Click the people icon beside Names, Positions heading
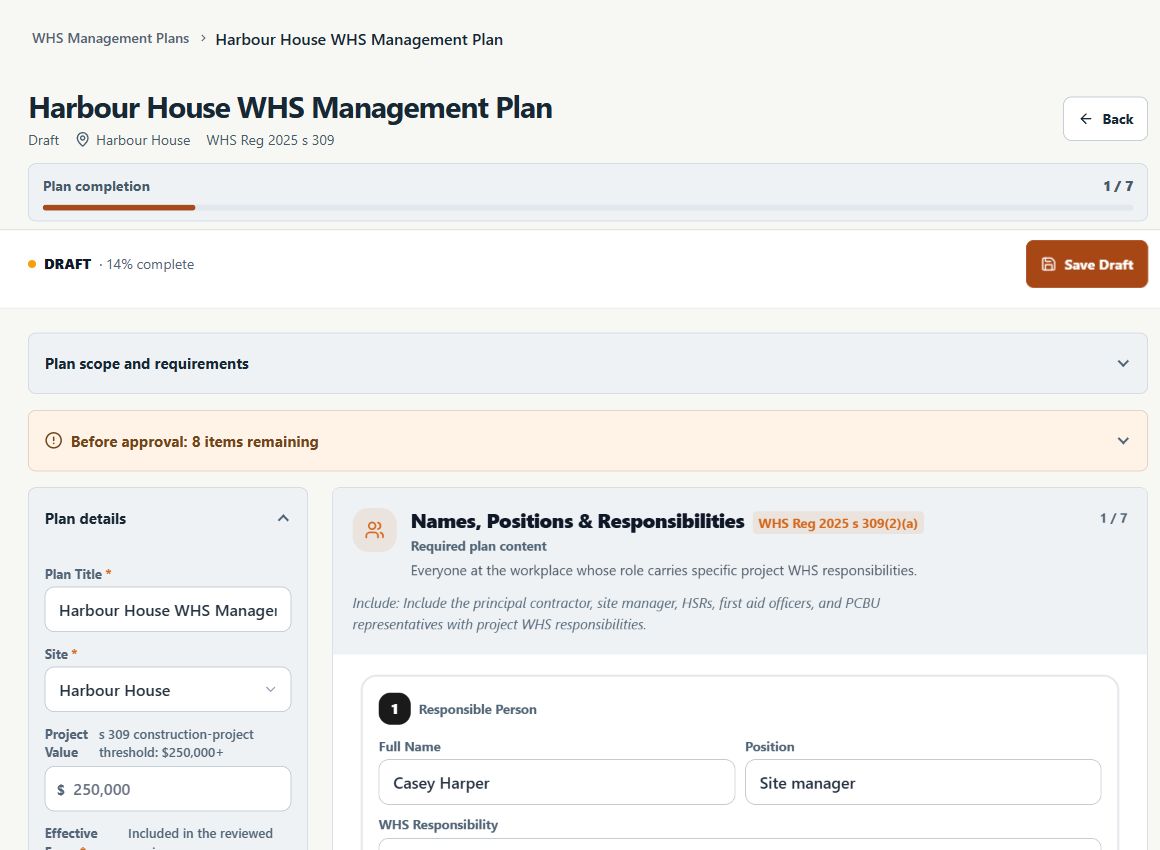 click(x=375, y=530)
